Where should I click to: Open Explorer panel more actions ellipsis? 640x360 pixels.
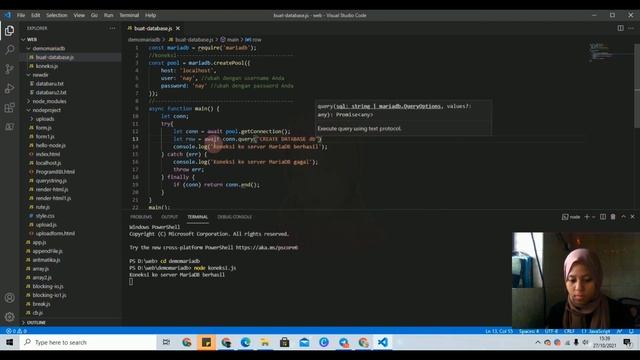click(x=113, y=28)
